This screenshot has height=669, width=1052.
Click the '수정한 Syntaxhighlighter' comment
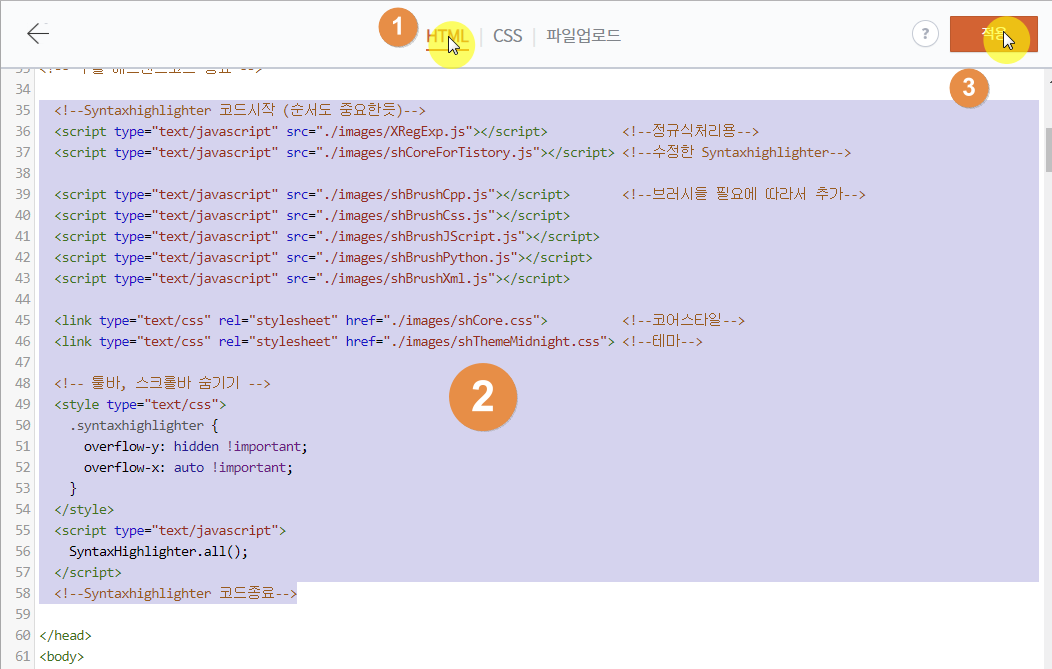tap(737, 152)
